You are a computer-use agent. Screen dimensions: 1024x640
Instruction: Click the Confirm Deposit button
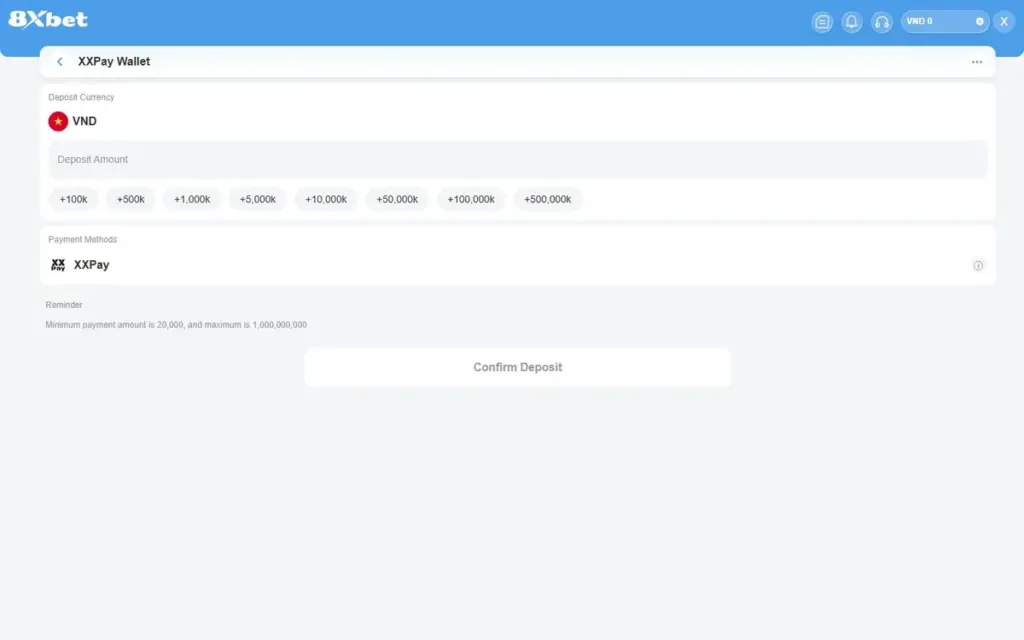tap(517, 367)
